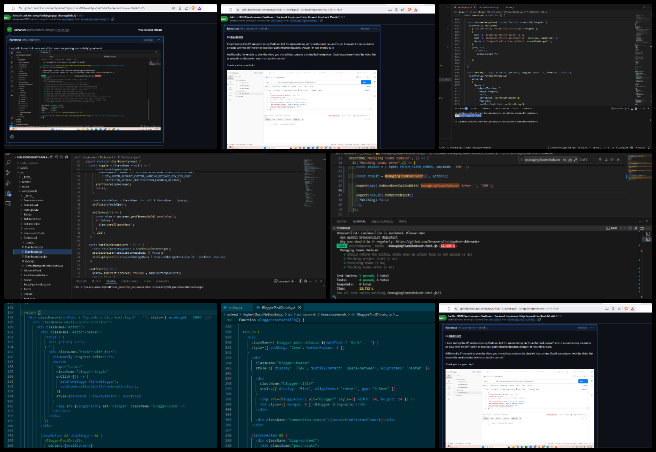The height and width of the screenshot is (452, 656).
Task: Open the comment options menu in the top-left GitHub comment
Action: (x=159, y=40)
